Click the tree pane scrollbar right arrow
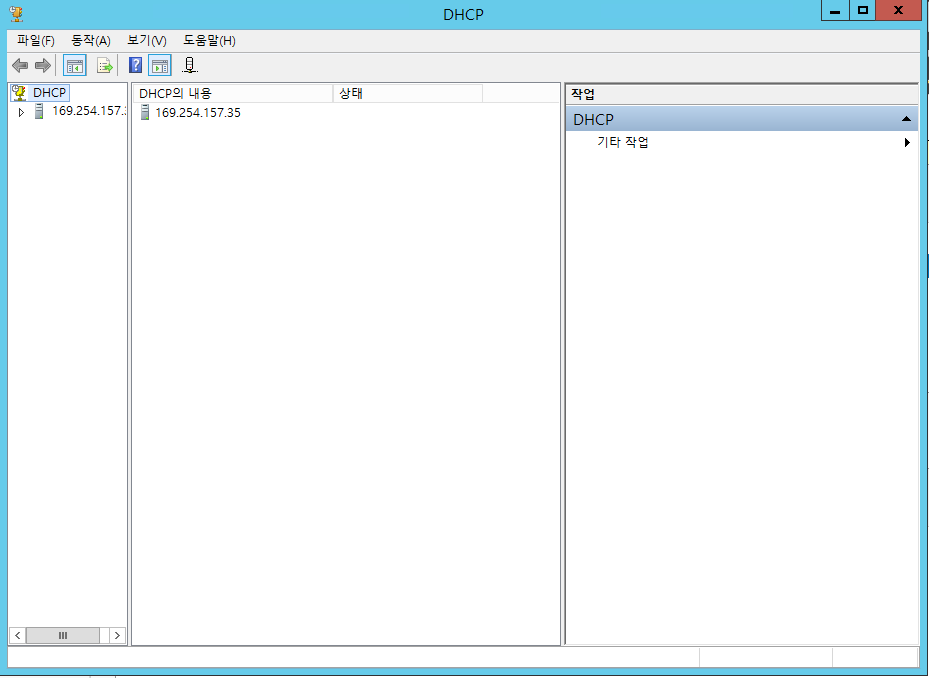The width and height of the screenshot is (929, 678). pos(117,635)
